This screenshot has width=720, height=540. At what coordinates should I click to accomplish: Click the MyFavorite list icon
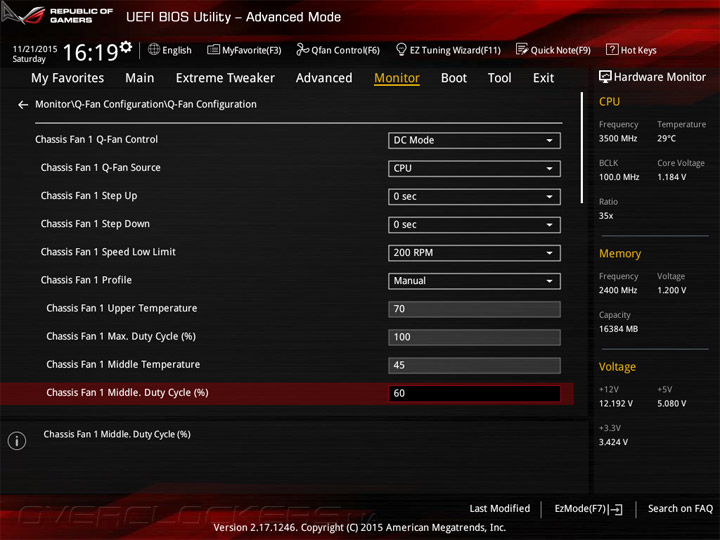tap(213, 50)
